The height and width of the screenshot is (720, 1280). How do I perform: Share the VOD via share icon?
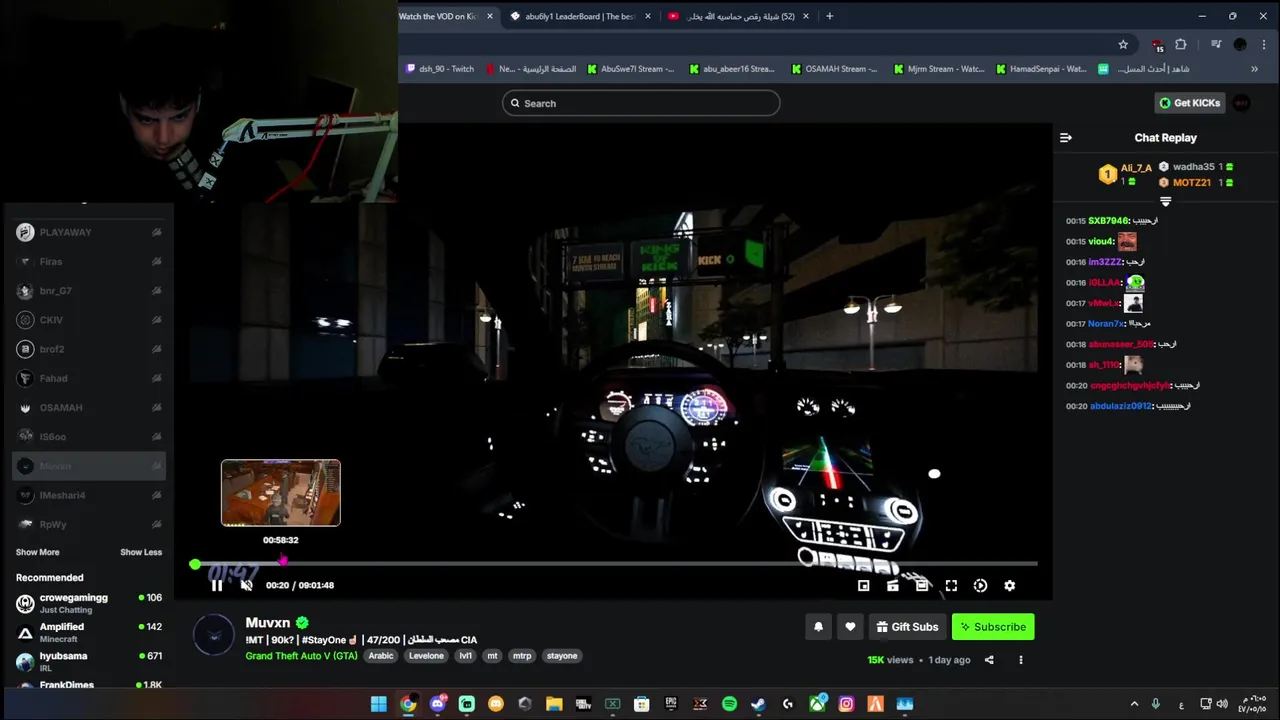click(x=989, y=660)
